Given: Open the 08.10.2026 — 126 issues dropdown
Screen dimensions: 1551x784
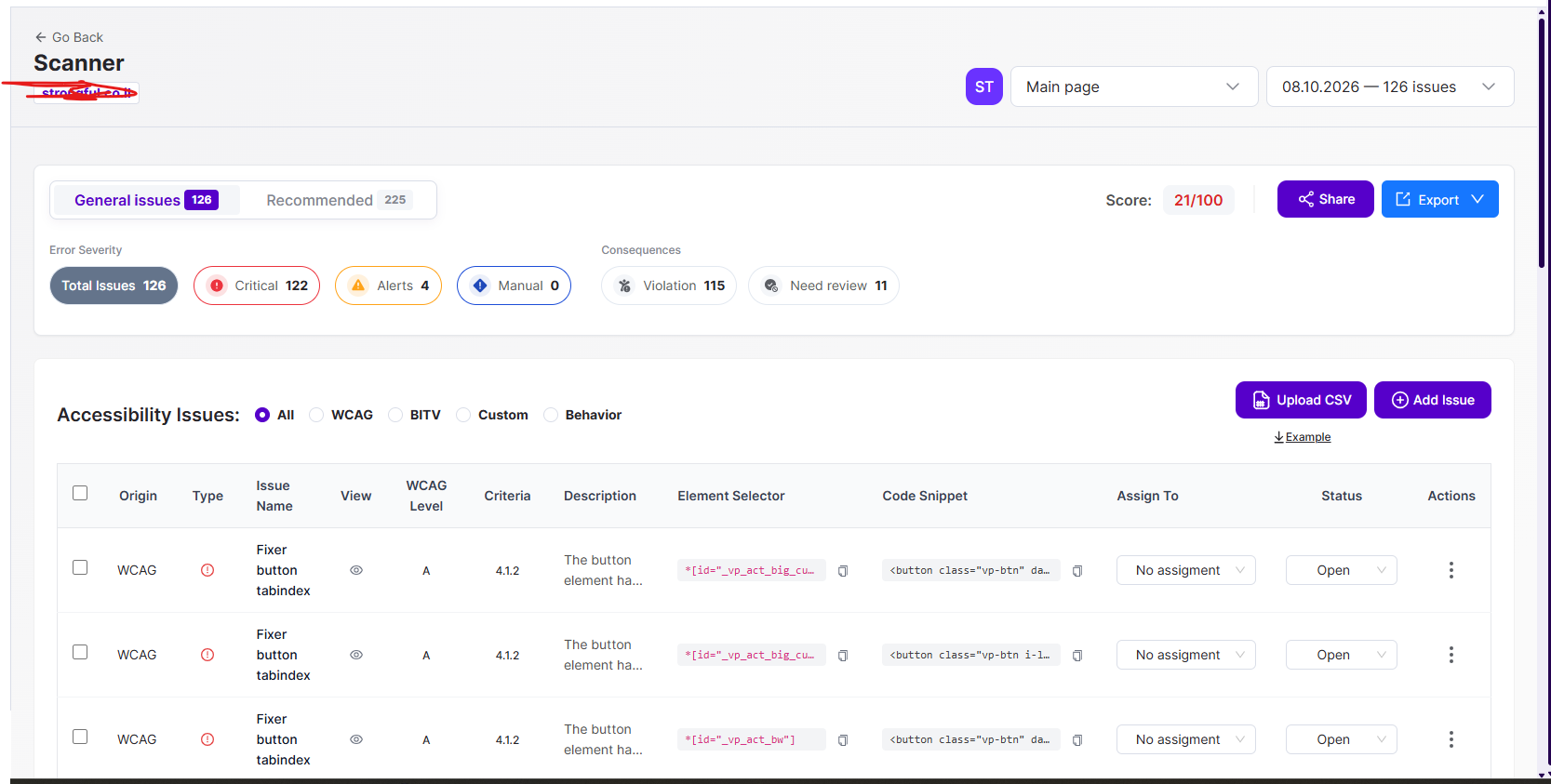Looking at the screenshot, I should click(x=1390, y=86).
